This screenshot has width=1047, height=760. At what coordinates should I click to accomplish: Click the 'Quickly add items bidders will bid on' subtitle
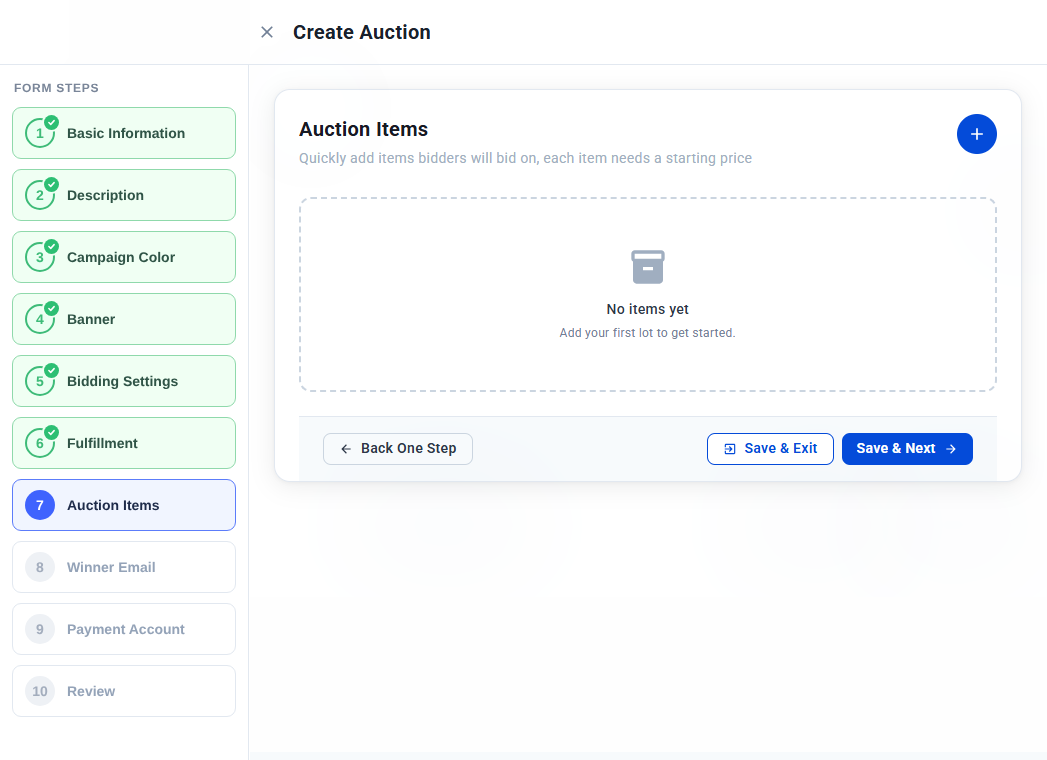point(526,158)
